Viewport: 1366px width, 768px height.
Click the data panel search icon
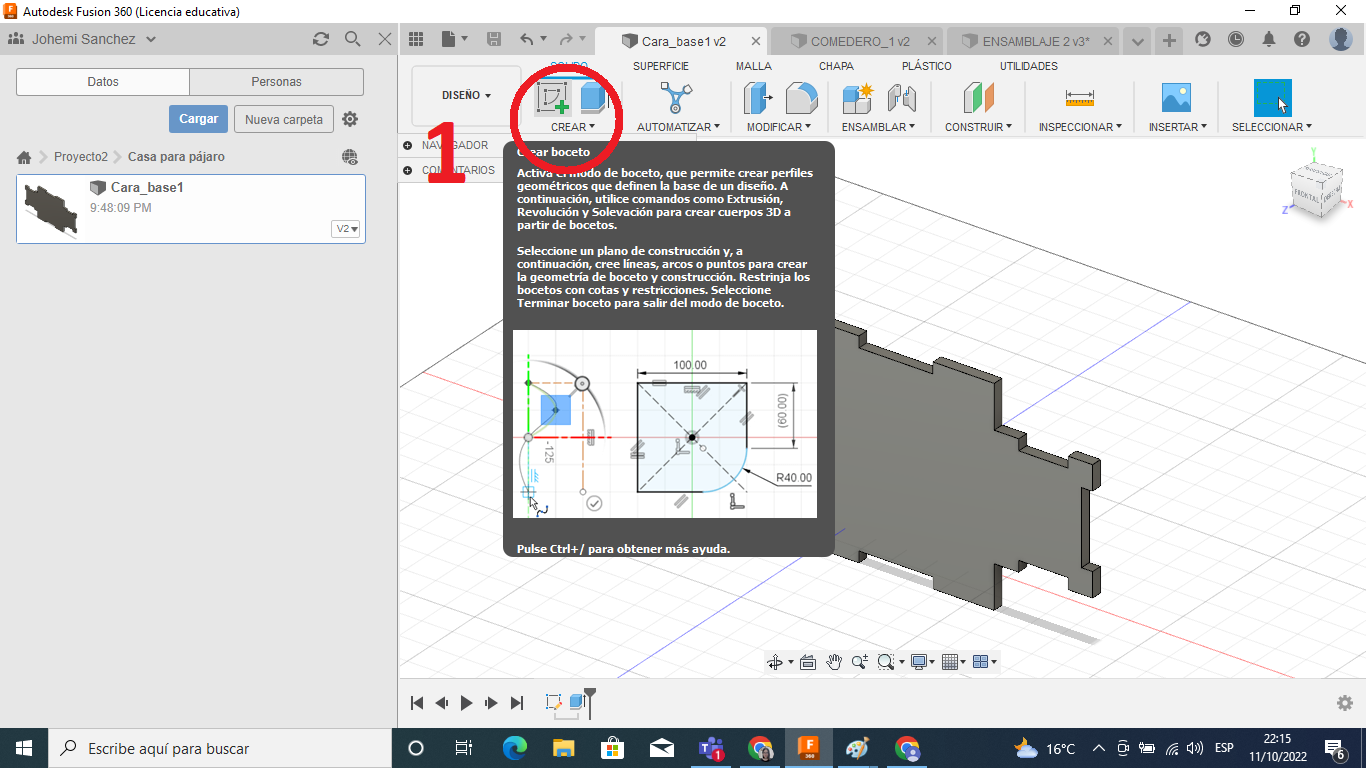(353, 39)
